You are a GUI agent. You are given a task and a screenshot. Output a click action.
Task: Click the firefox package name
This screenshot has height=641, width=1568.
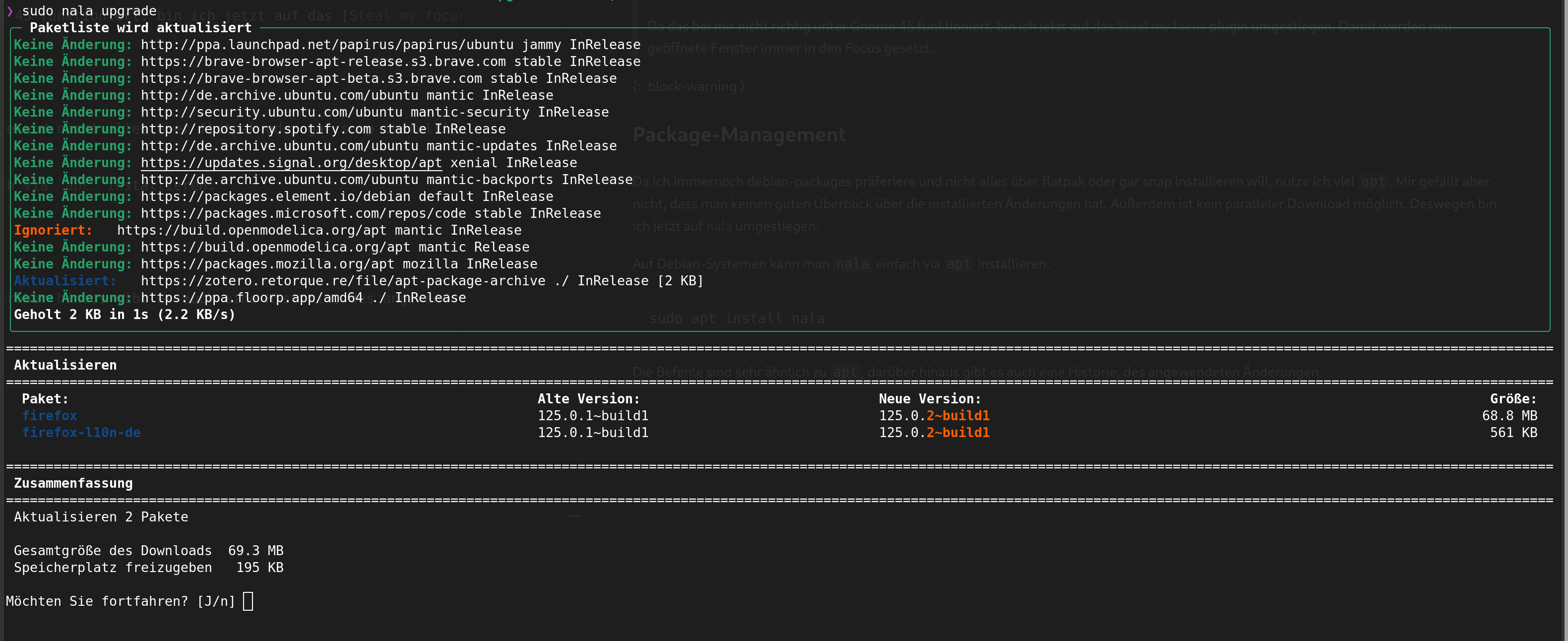click(x=49, y=416)
